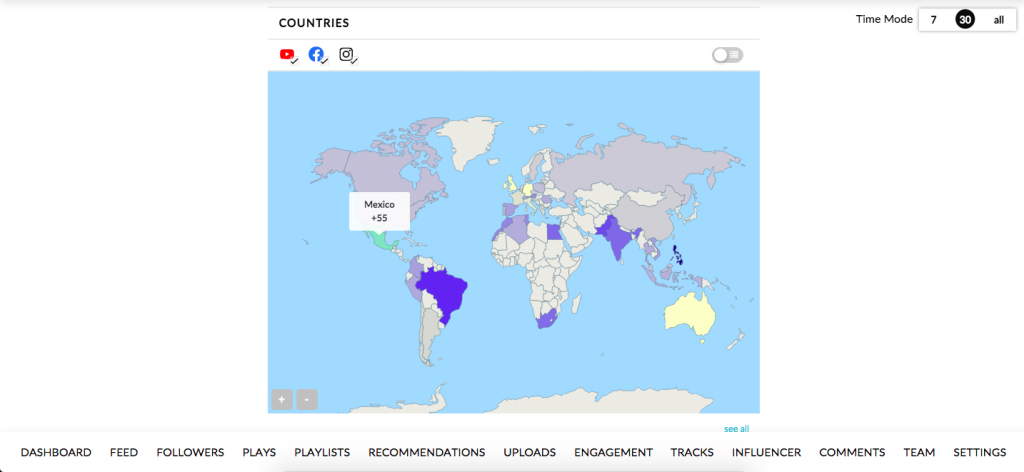Switch map to list view toggle
This screenshot has width=1024, height=472.
728,55
